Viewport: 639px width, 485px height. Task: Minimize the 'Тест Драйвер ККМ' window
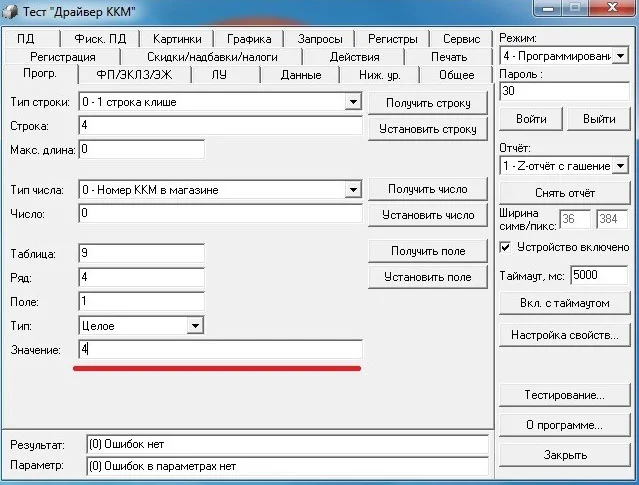548,8
